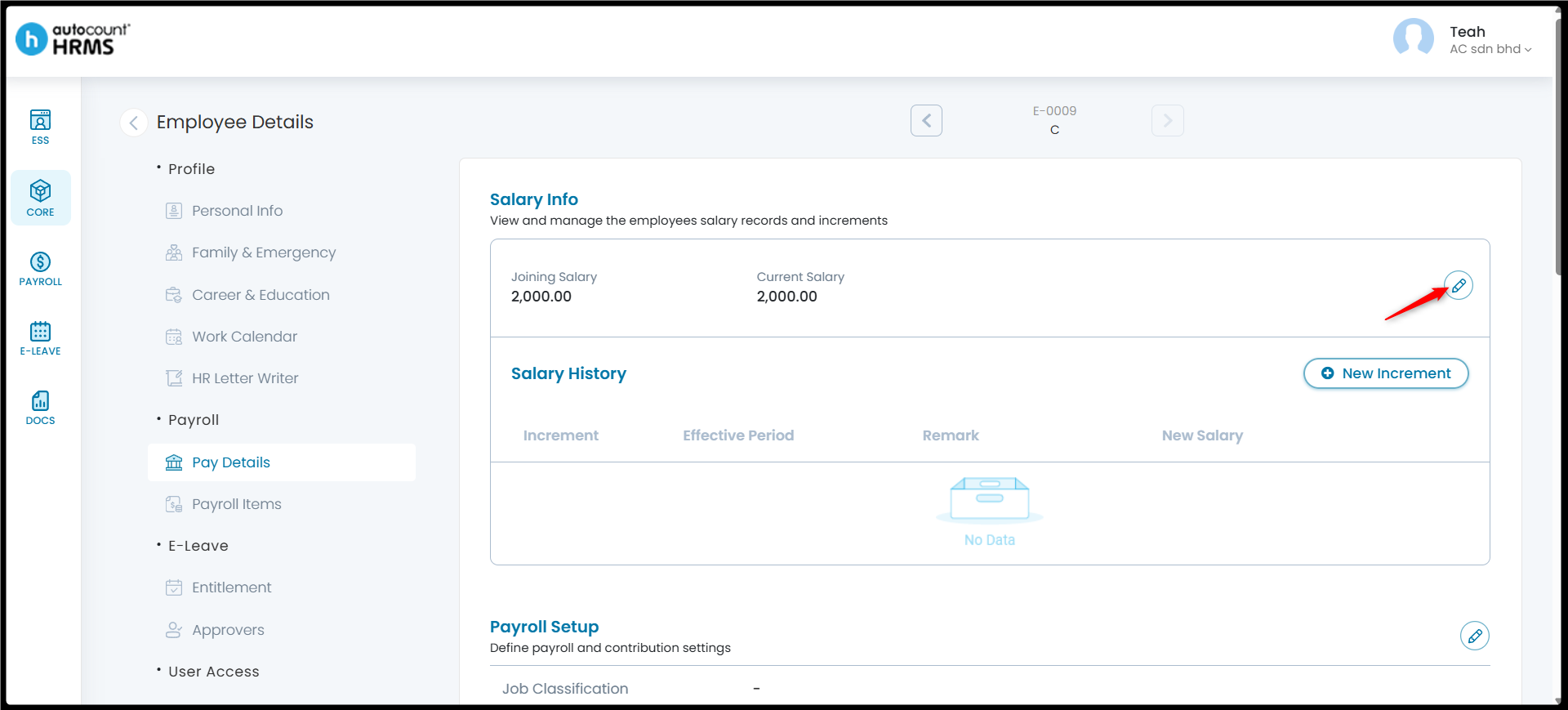Click the Profile section heading
The image size is (1568, 710).
191,169
